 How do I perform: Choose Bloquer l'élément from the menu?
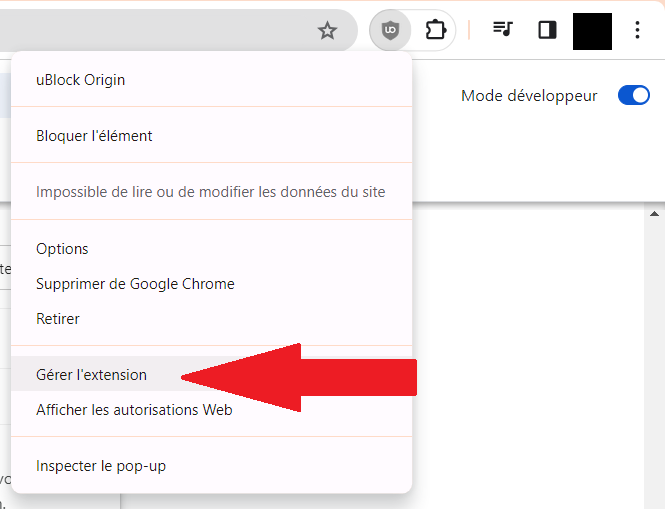click(212, 136)
